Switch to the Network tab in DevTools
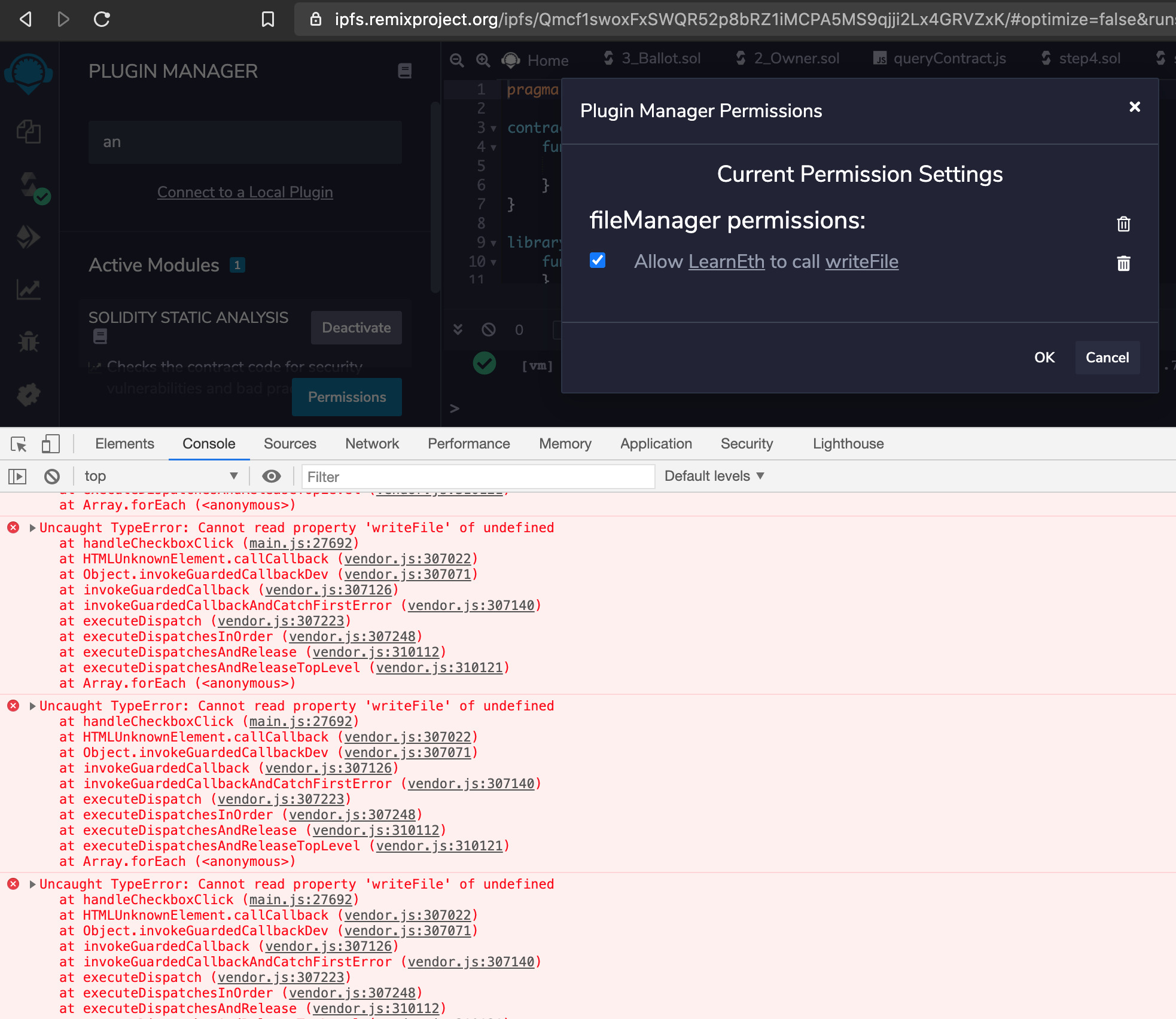The width and height of the screenshot is (1176, 1019). pyautogui.click(x=371, y=444)
